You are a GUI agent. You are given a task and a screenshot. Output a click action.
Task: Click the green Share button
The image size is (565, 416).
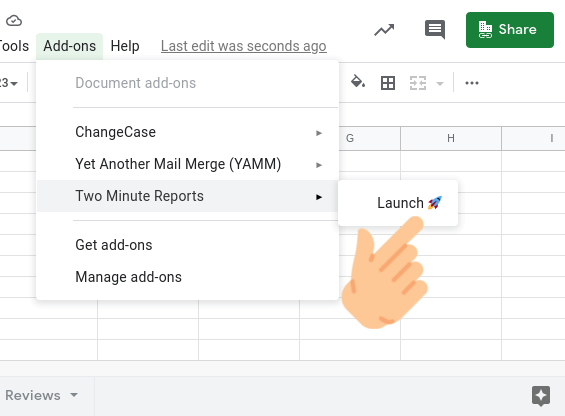510,30
